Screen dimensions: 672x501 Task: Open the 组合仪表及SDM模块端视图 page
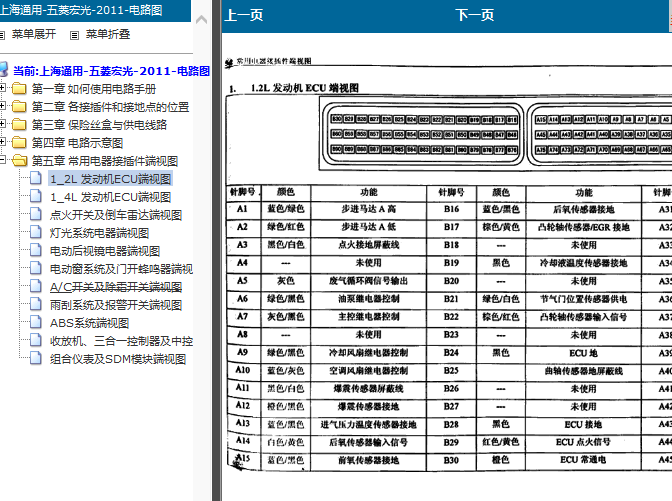tap(118, 359)
